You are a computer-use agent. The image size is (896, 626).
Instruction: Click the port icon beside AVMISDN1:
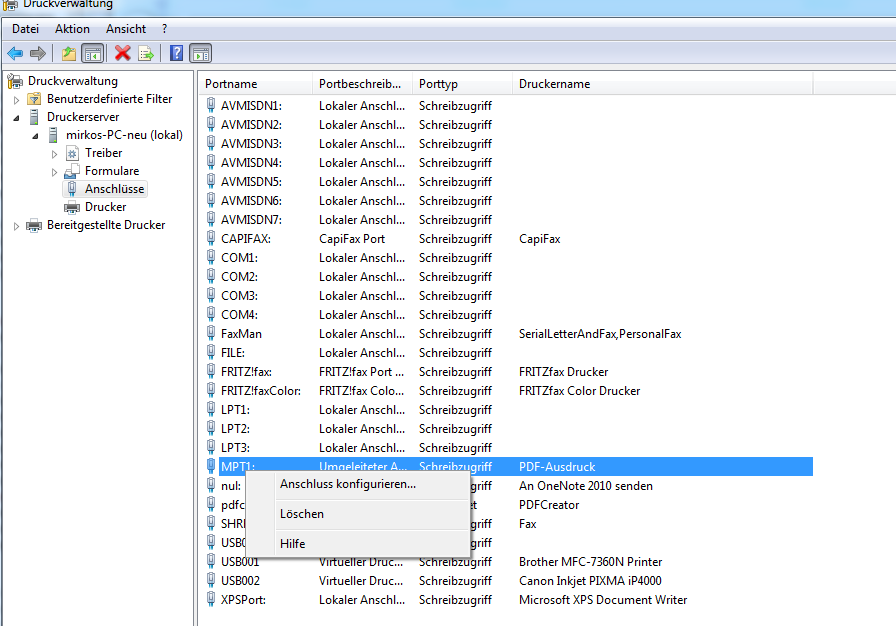(x=211, y=105)
